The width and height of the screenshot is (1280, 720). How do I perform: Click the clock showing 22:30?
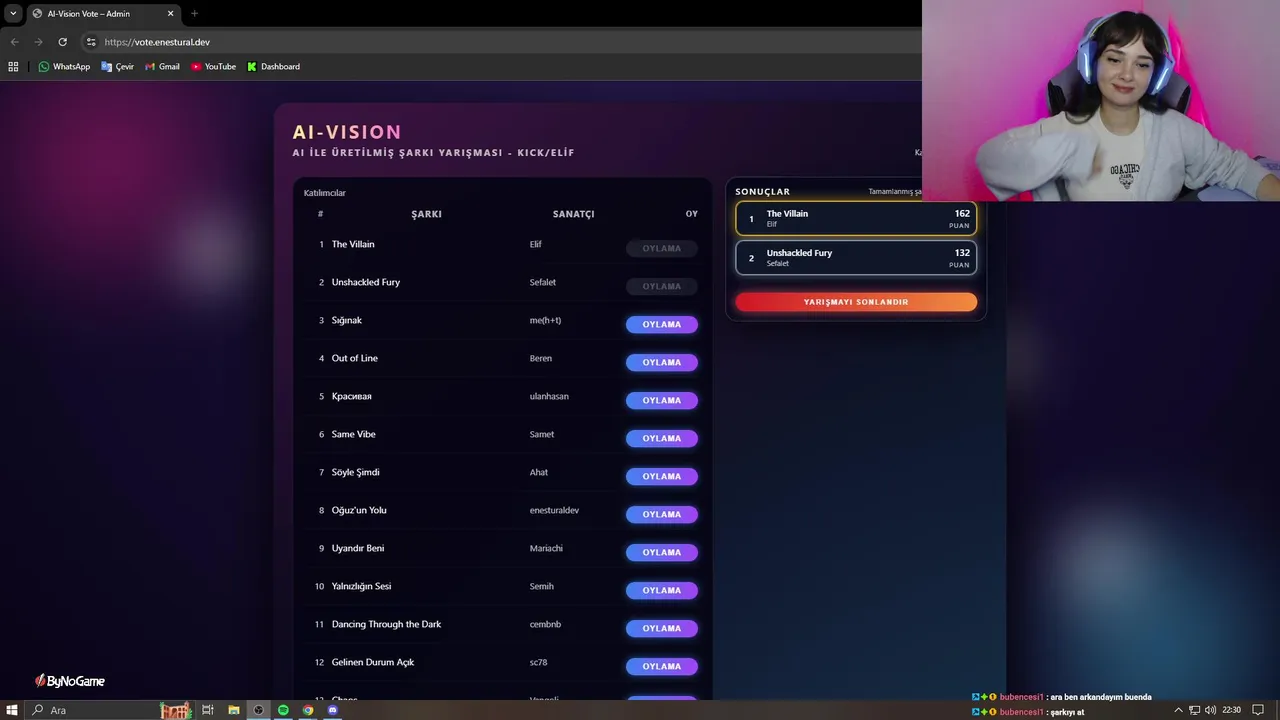tap(1231, 710)
